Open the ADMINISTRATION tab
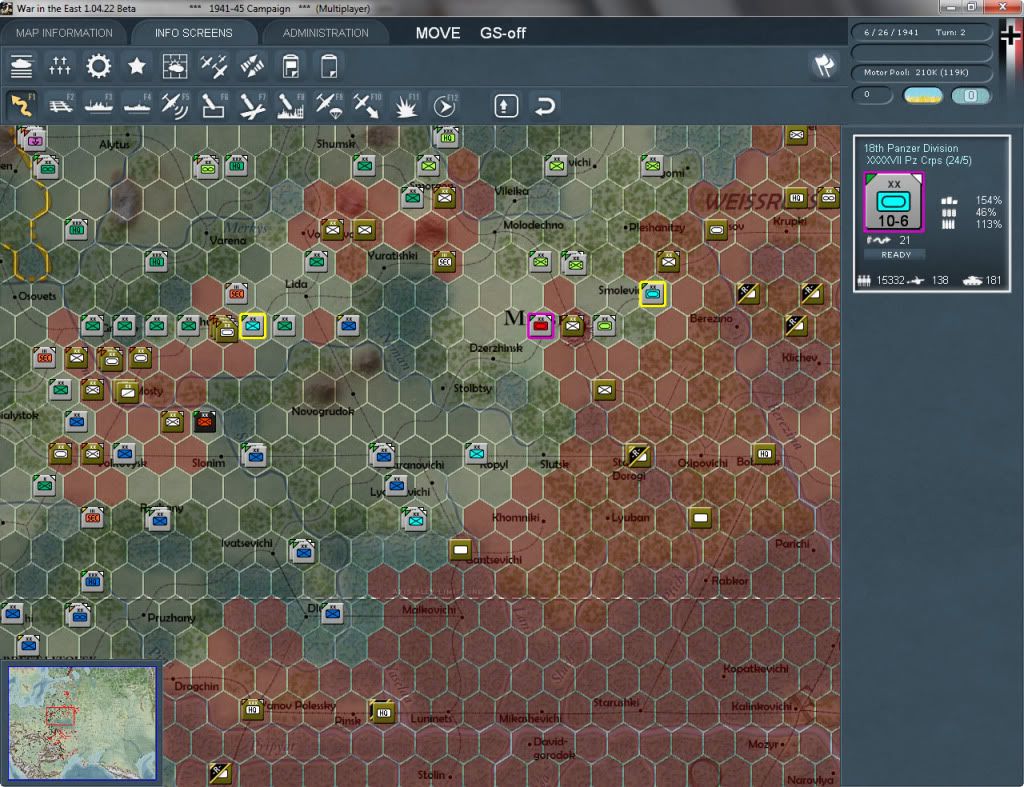This screenshot has height=787, width=1024. click(x=325, y=33)
